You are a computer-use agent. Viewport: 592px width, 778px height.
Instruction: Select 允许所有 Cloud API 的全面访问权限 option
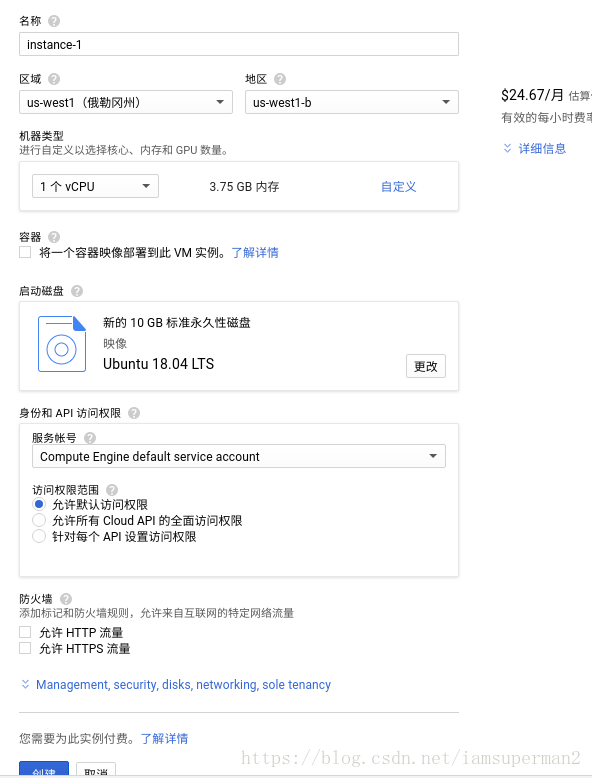(x=39, y=520)
